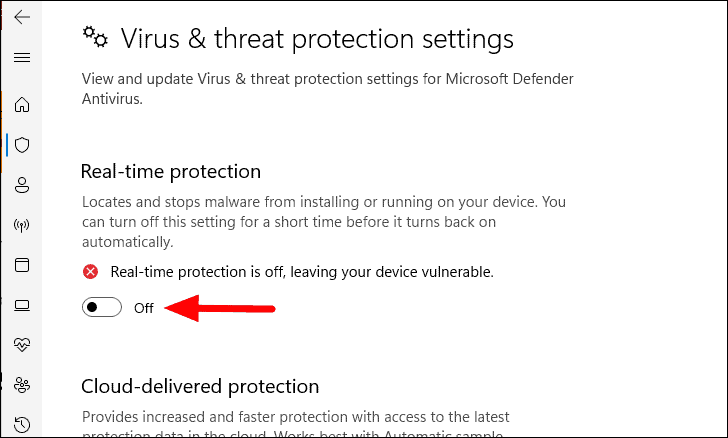Open Device performance & health heart icon
Image resolution: width=728 pixels, height=438 pixels.
tap(22, 345)
